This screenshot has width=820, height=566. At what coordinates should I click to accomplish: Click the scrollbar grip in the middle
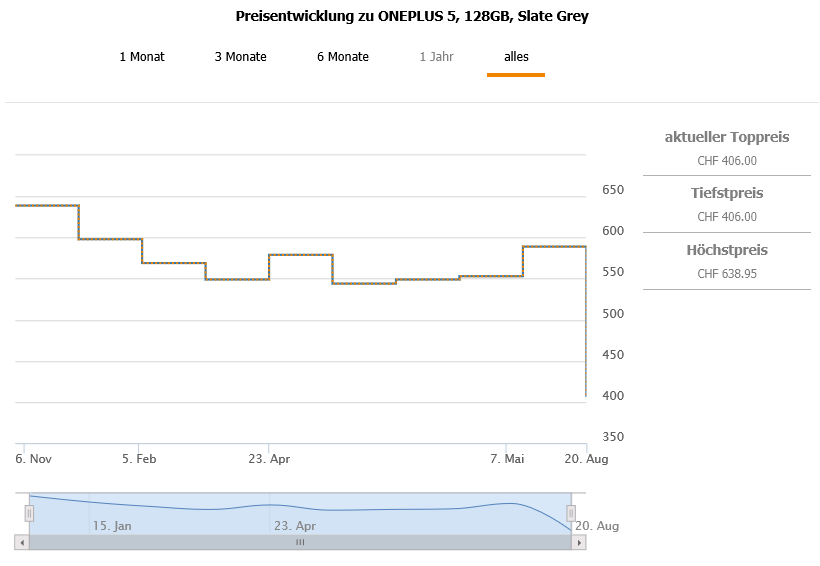(x=300, y=542)
